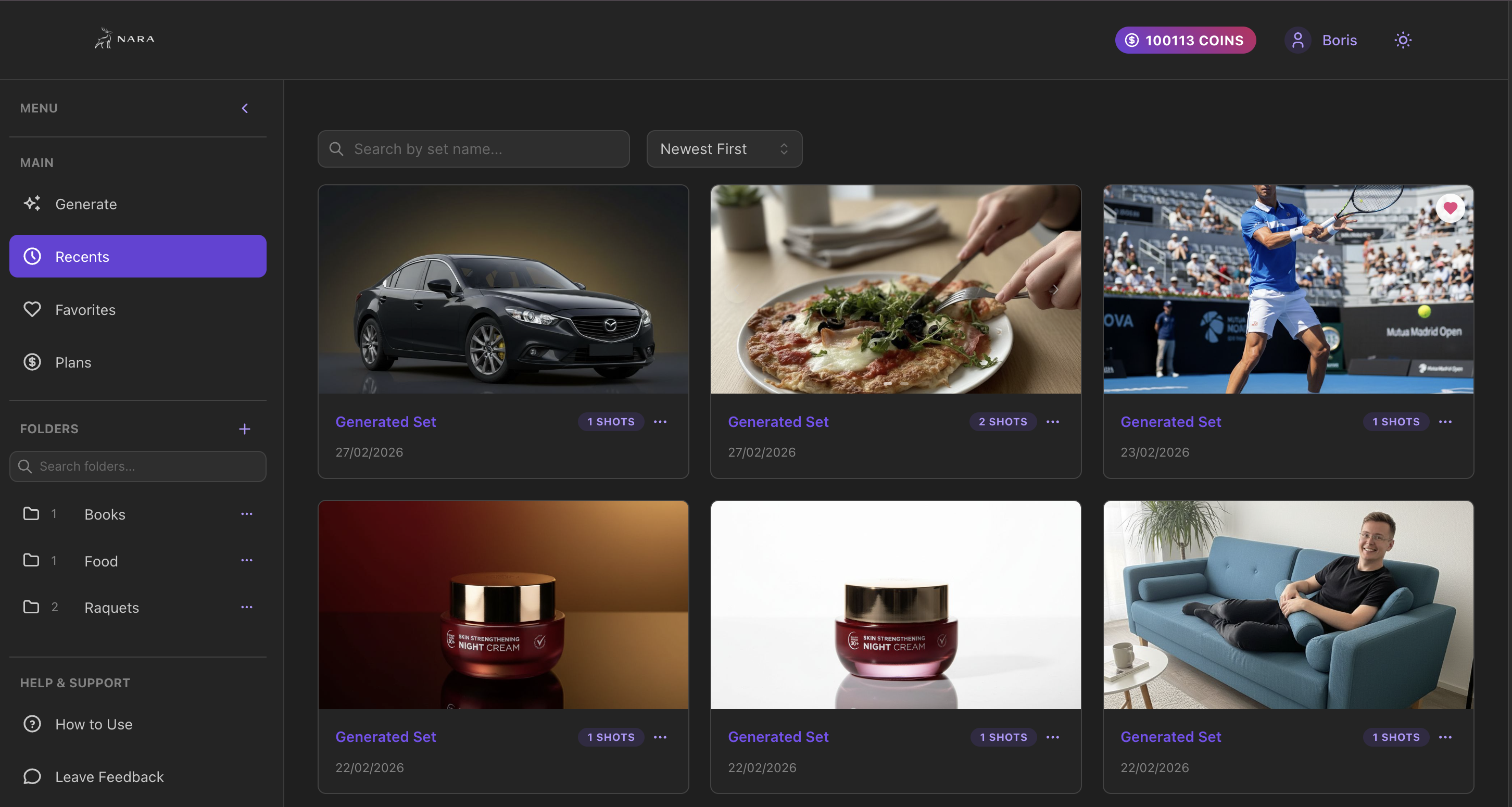Viewport: 1512px width, 807px height.
Task: Open the Favorites section
Action: pos(85,310)
